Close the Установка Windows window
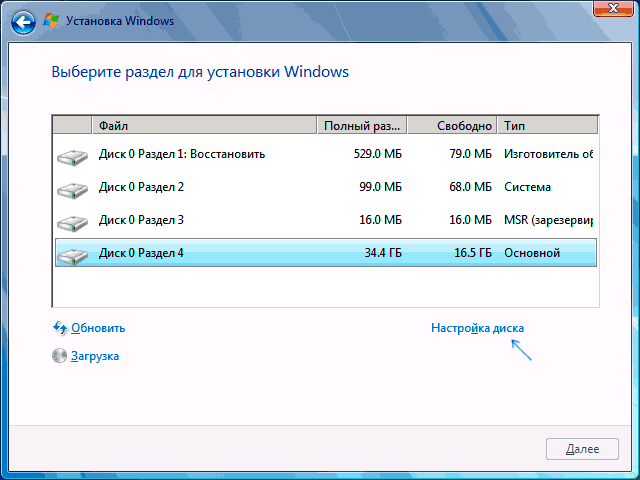Viewport: 640px width, 480px height. coord(613,8)
